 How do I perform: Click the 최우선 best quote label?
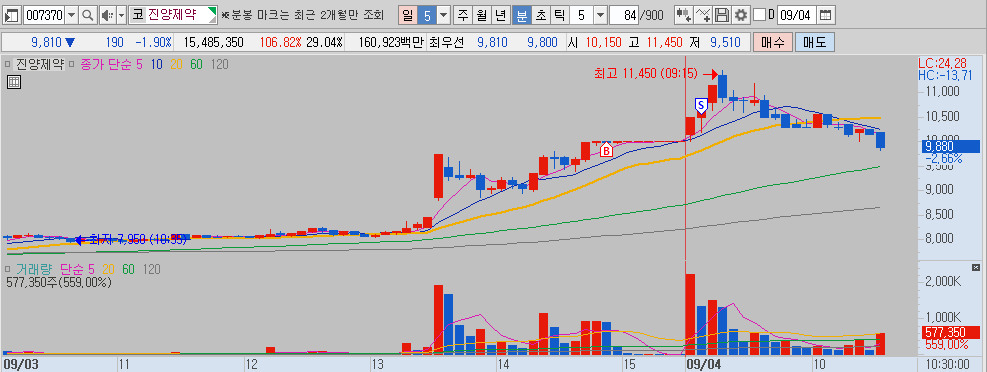[446, 43]
